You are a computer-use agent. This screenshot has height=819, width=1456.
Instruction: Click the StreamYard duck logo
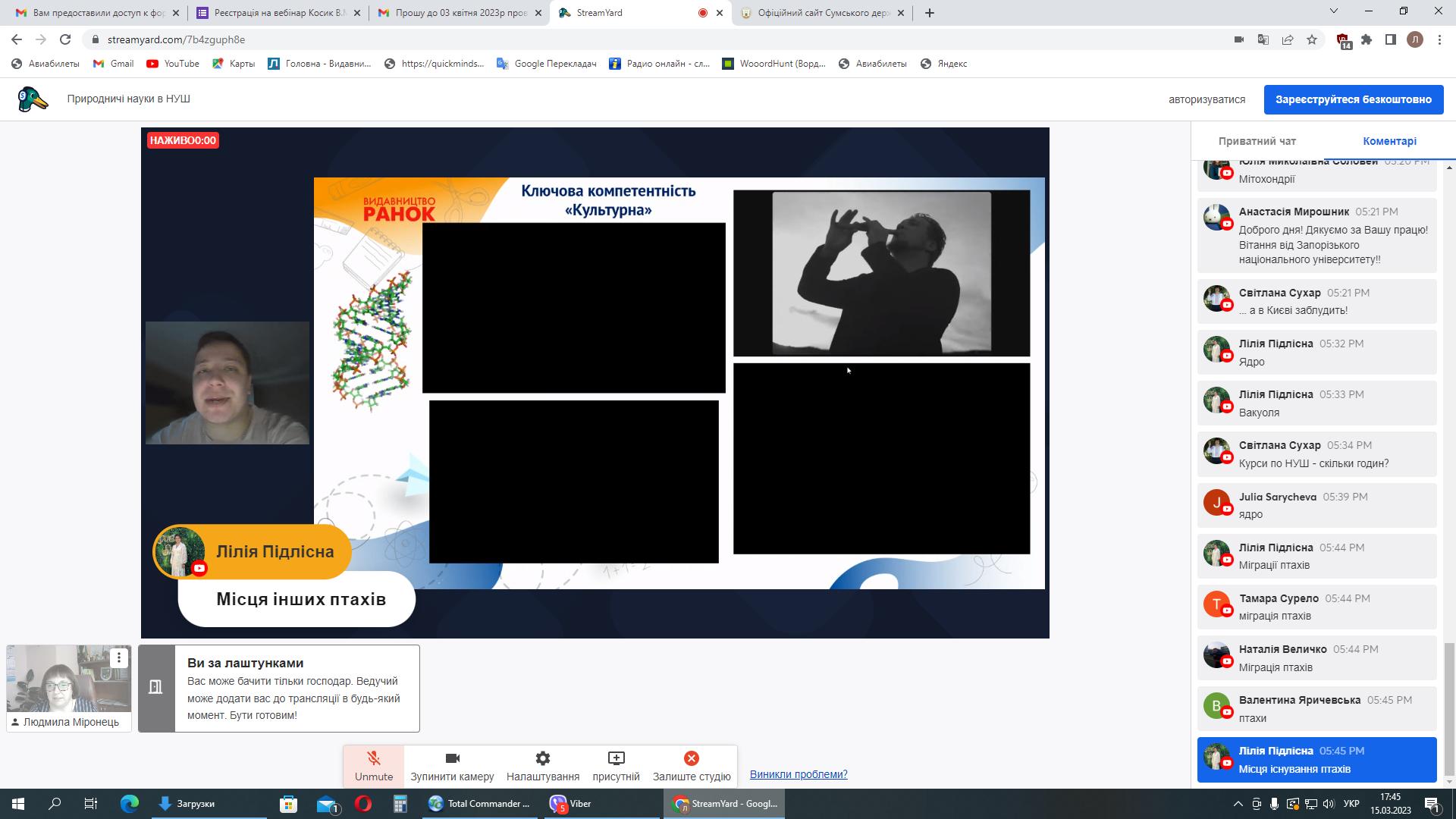(33, 99)
